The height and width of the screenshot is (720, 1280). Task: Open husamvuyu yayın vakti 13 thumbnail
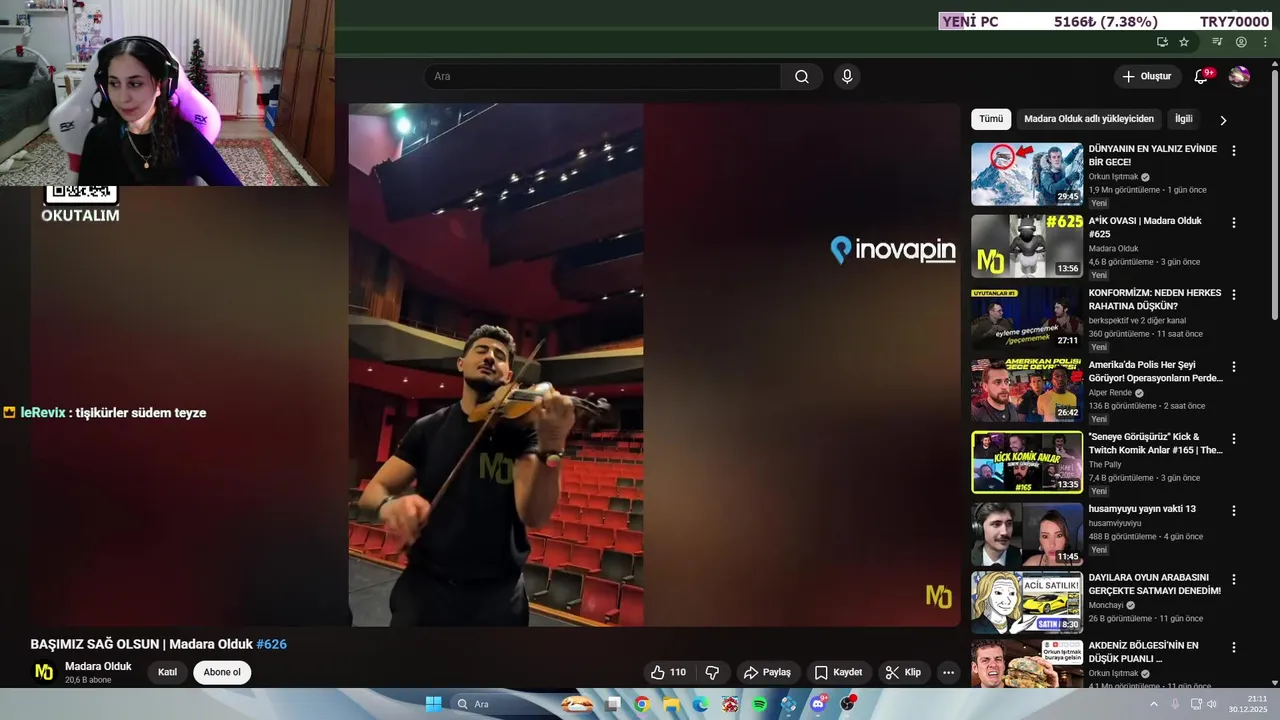pyautogui.click(x=1027, y=534)
